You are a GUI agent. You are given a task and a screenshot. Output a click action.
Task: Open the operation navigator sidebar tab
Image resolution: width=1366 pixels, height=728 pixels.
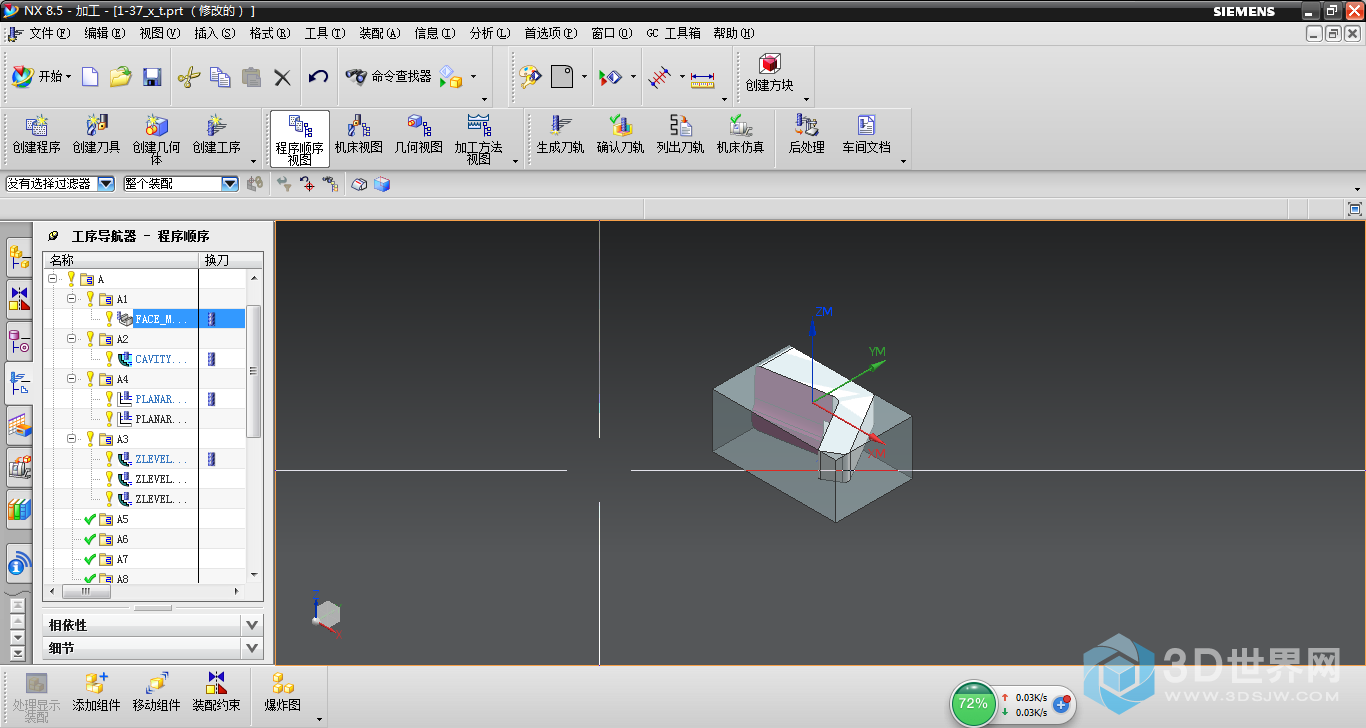click(x=19, y=383)
